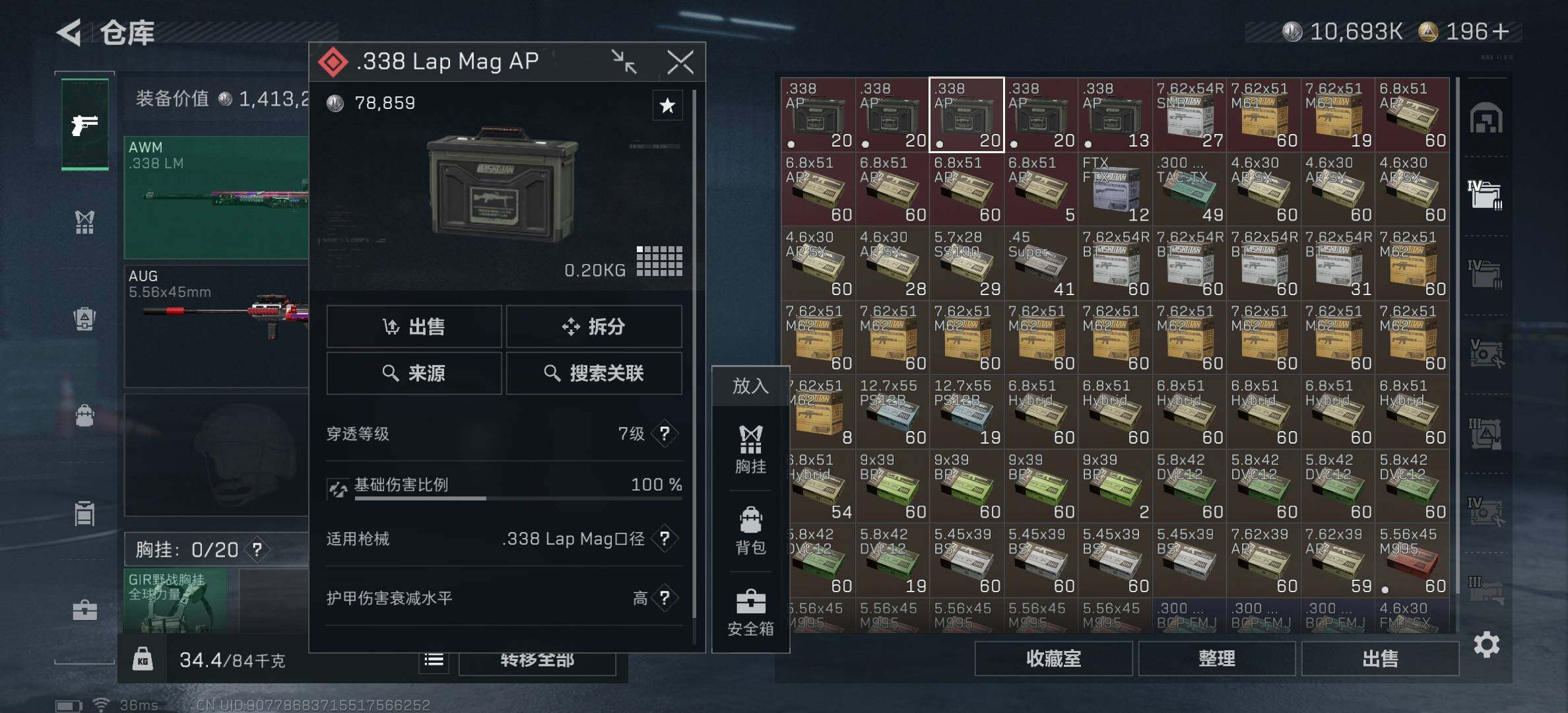1568x713 pixels.
Task: Open the chest rig category icon
Action: click(x=84, y=222)
